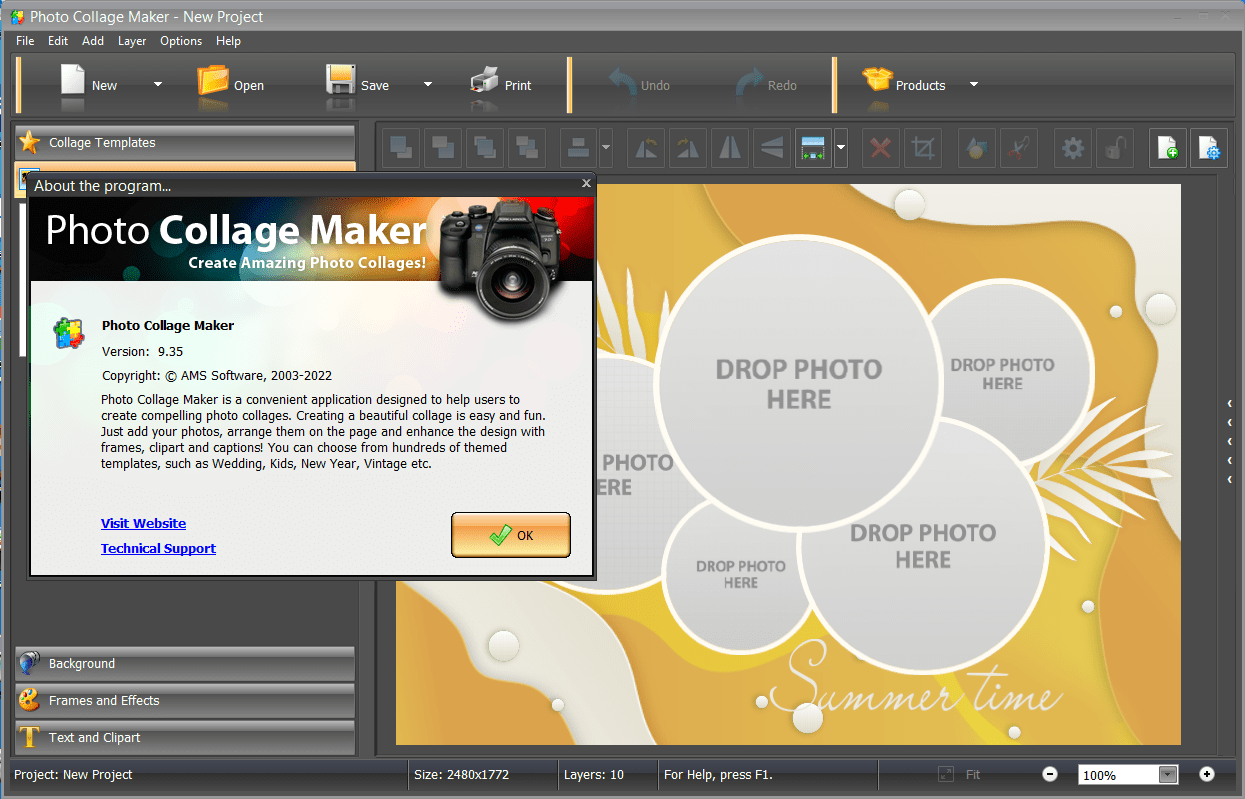The image size is (1245, 799).
Task: Expand the New button dropdown arrow
Action: (x=158, y=85)
